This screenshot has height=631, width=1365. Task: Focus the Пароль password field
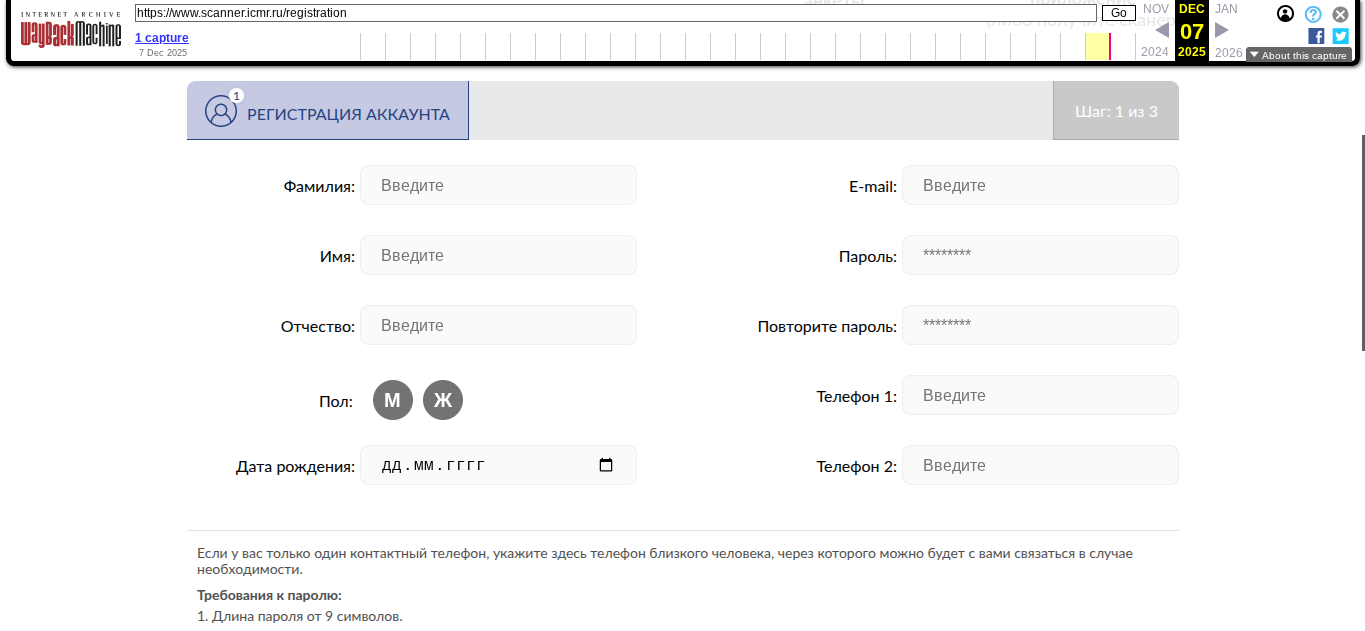point(1040,255)
